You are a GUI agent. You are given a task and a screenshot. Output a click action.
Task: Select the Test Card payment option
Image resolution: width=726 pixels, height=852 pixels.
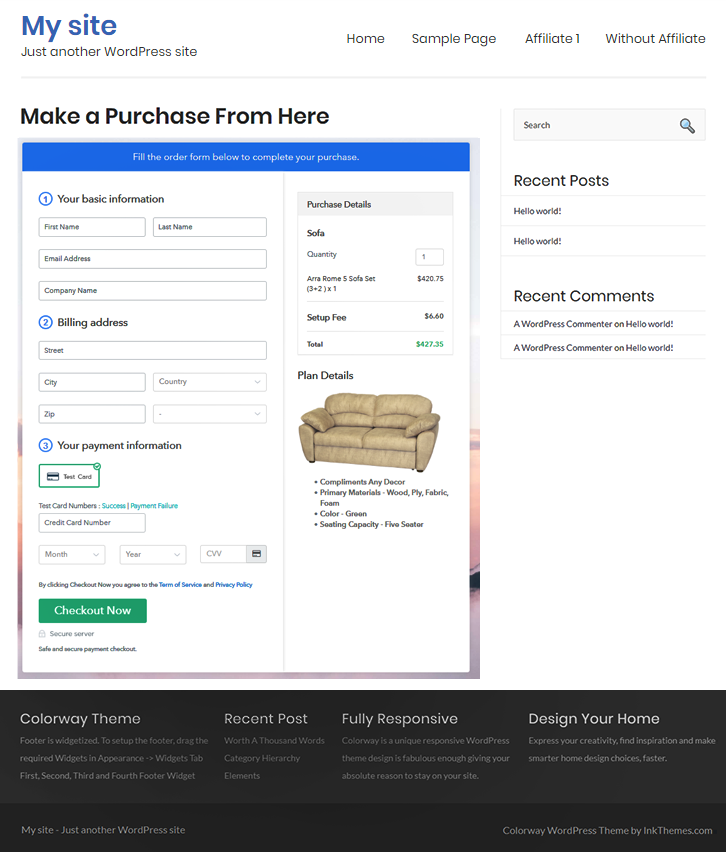[x=69, y=476]
